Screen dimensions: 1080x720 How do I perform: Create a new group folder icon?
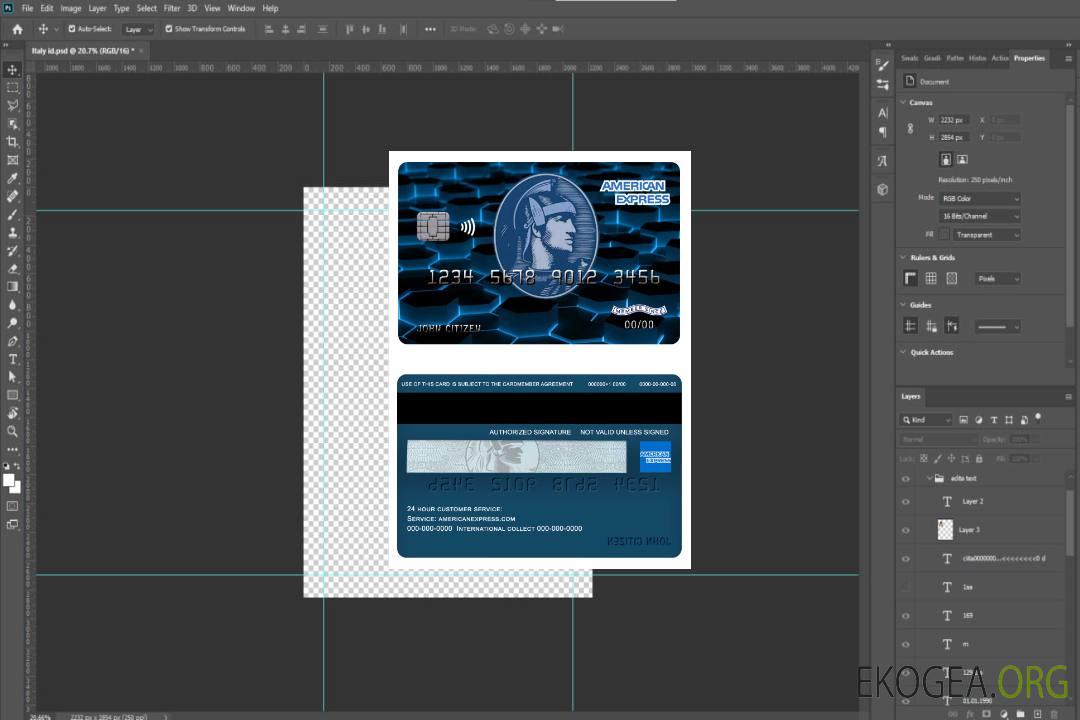pyautogui.click(x=1020, y=714)
